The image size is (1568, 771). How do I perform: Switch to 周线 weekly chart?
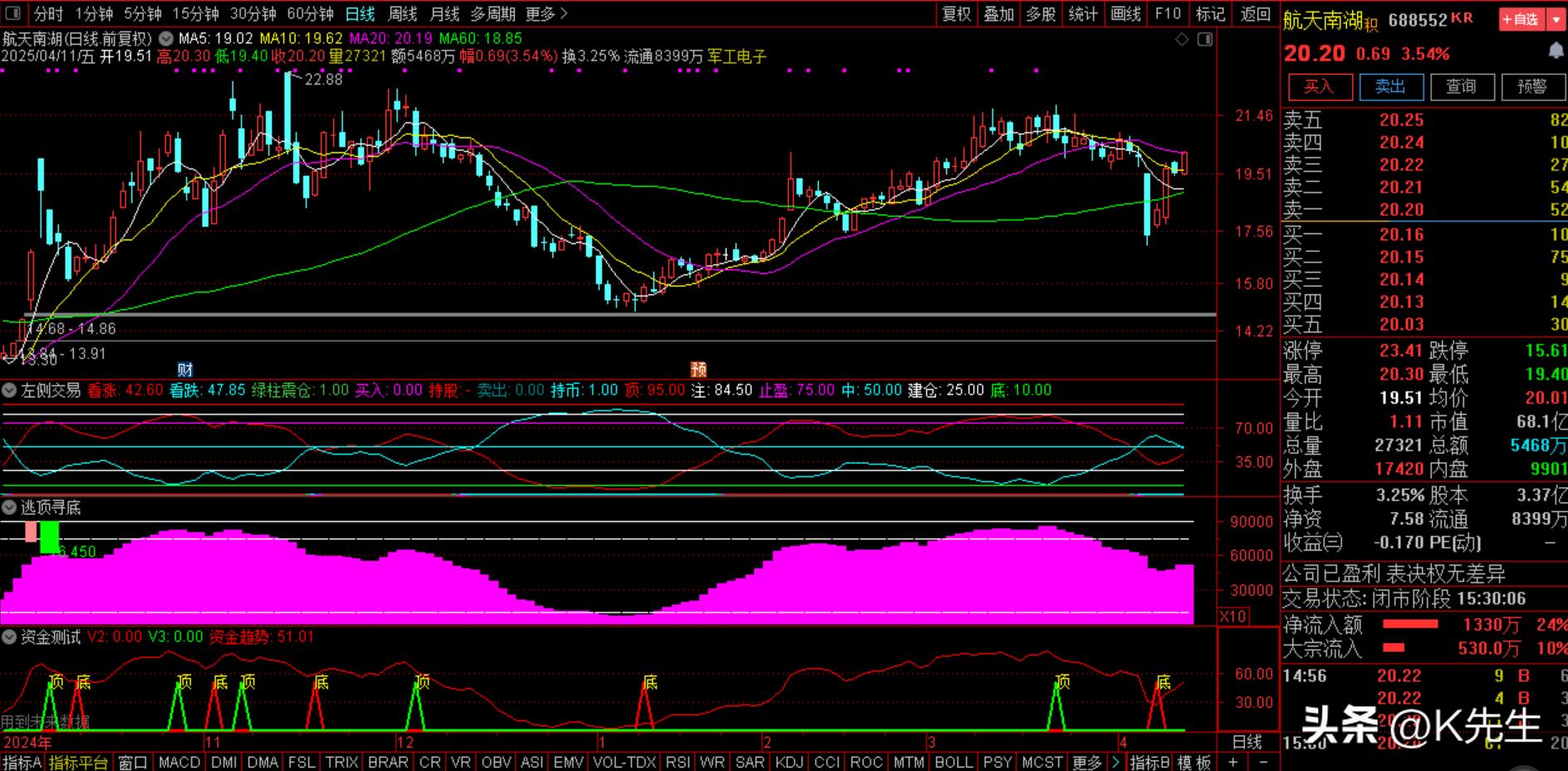(x=403, y=14)
